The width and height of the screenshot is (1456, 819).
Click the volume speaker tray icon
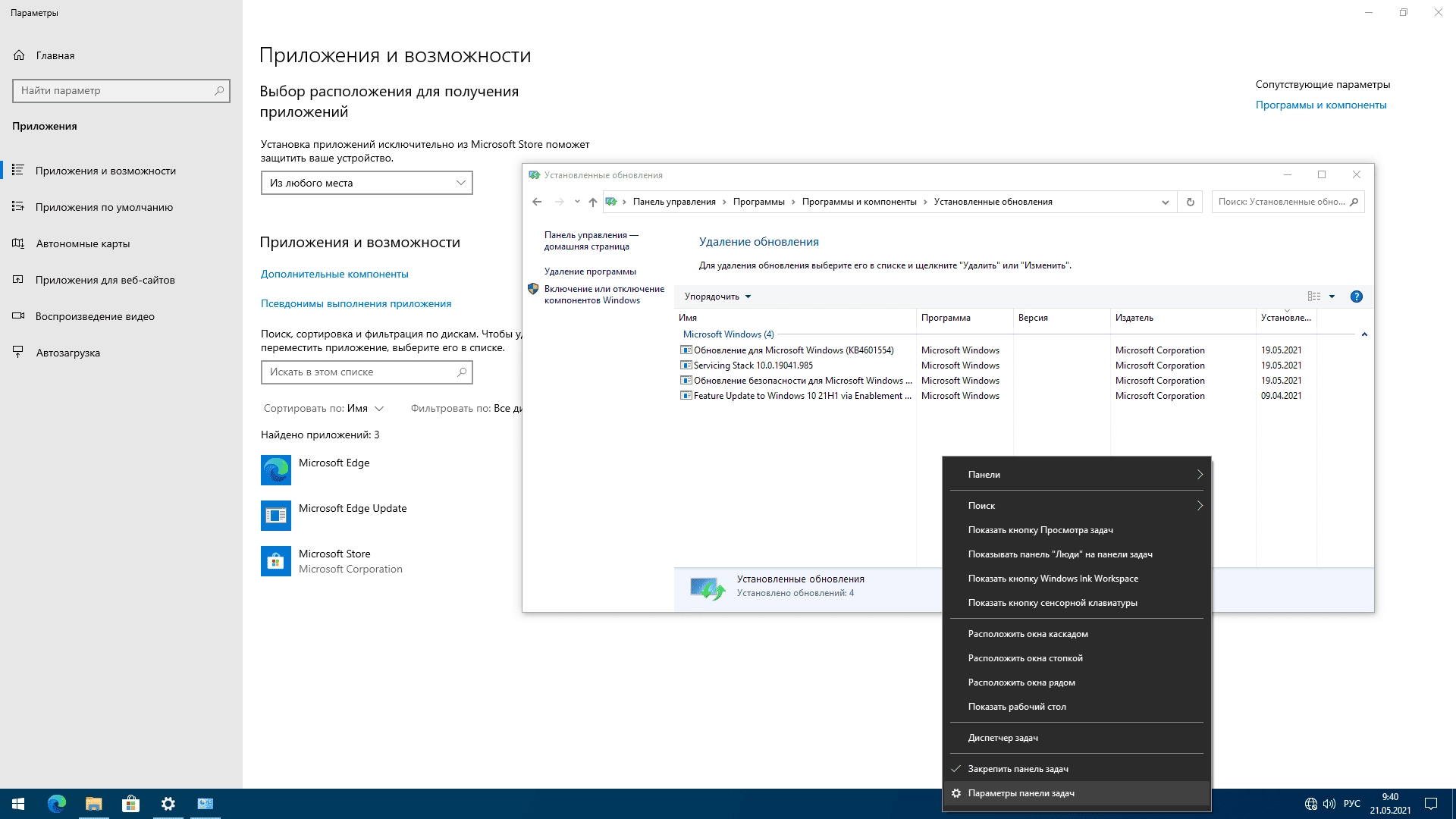click(x=1329, y=804)
